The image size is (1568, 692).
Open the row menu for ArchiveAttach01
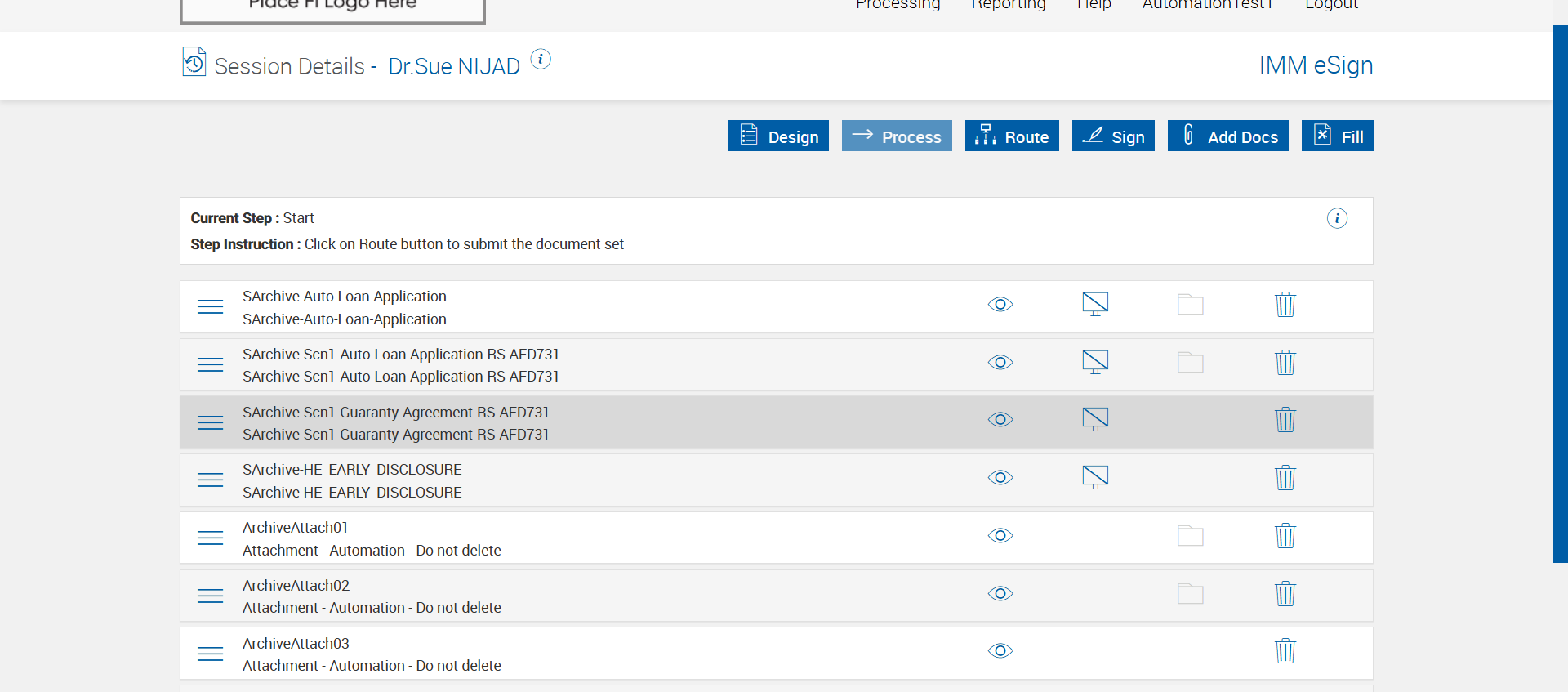click(x=210, y=538)
